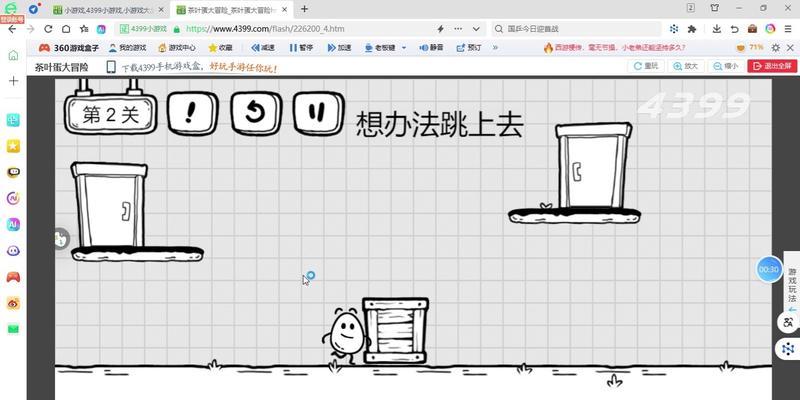The height and width of the screenshot is (400, 800).
Task: Open the toolbox briefcase icon
Action: tap(752, 29)
